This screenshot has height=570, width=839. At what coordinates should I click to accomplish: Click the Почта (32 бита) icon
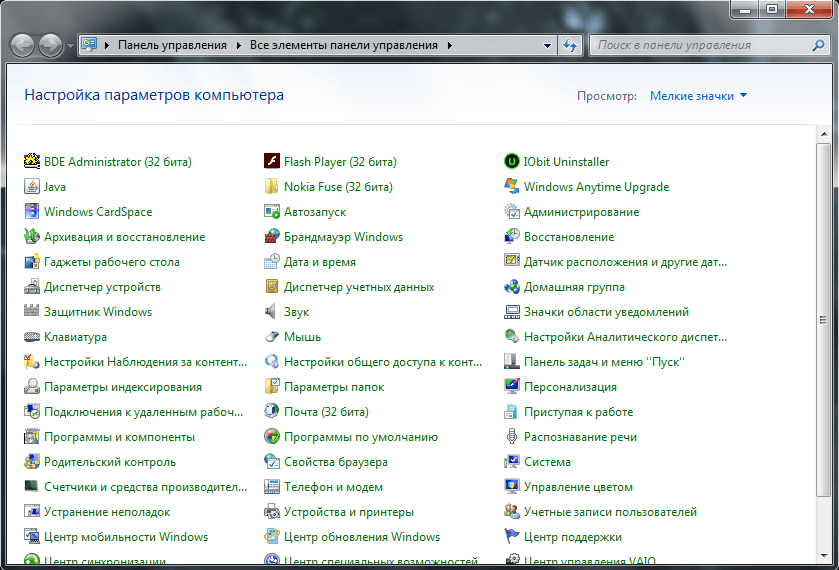272,412
